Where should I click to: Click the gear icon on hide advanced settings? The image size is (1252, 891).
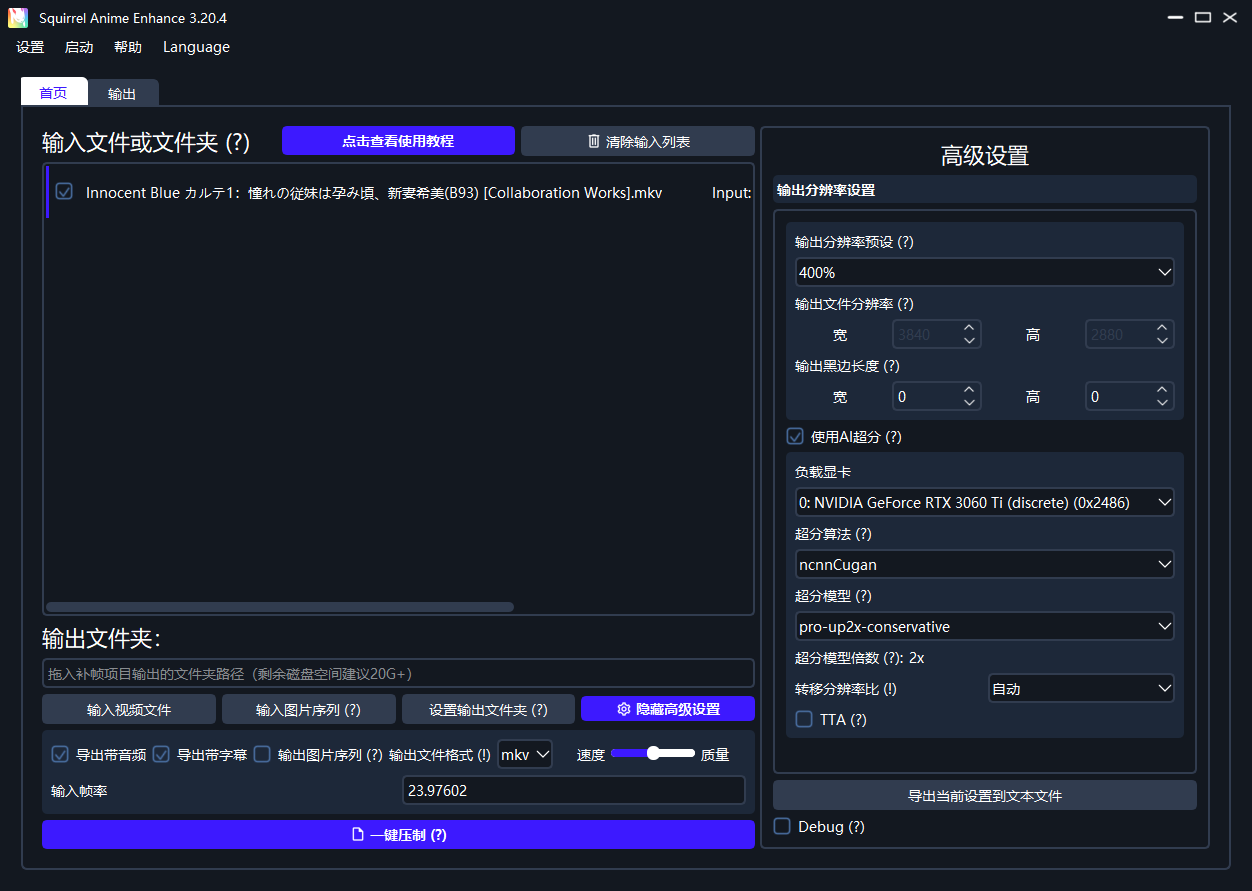click(624, 709)
